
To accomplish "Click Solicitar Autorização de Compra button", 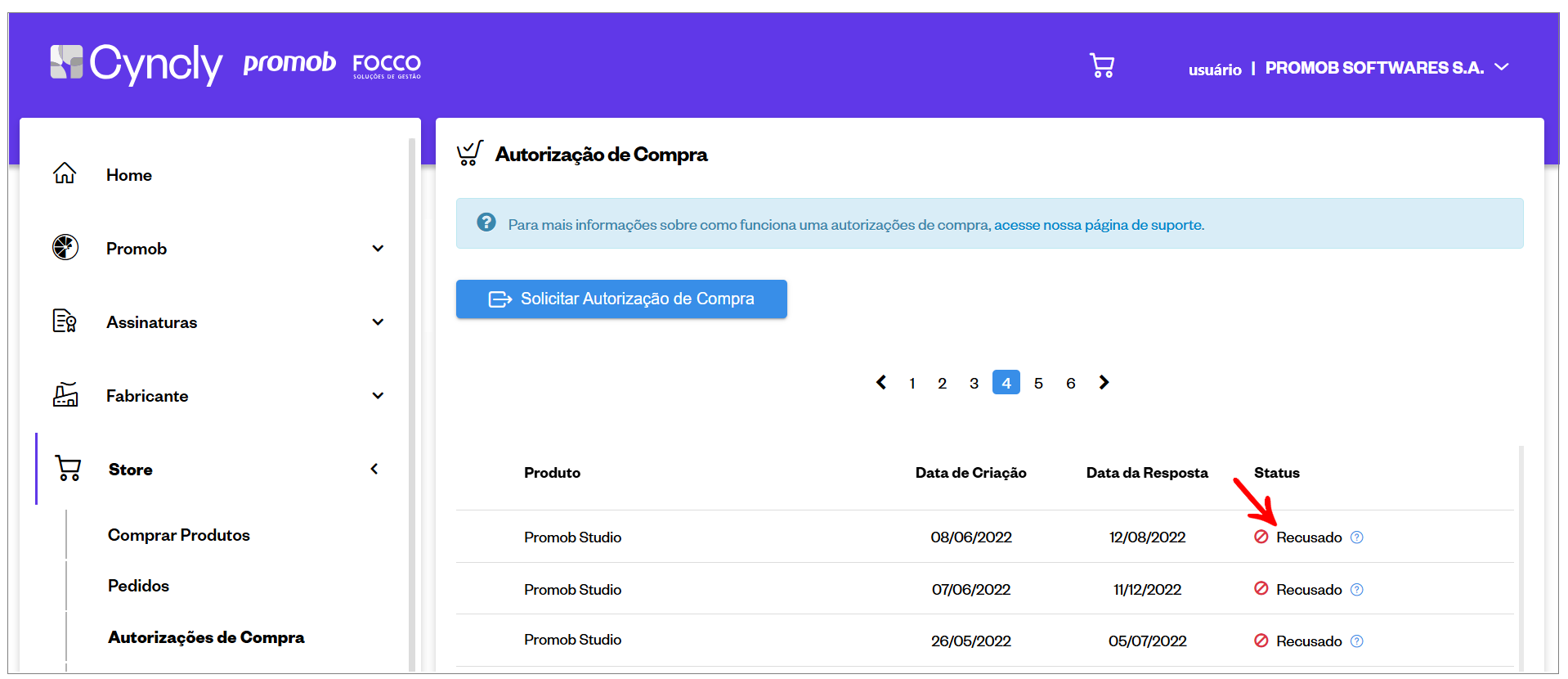I will point(621,299).
